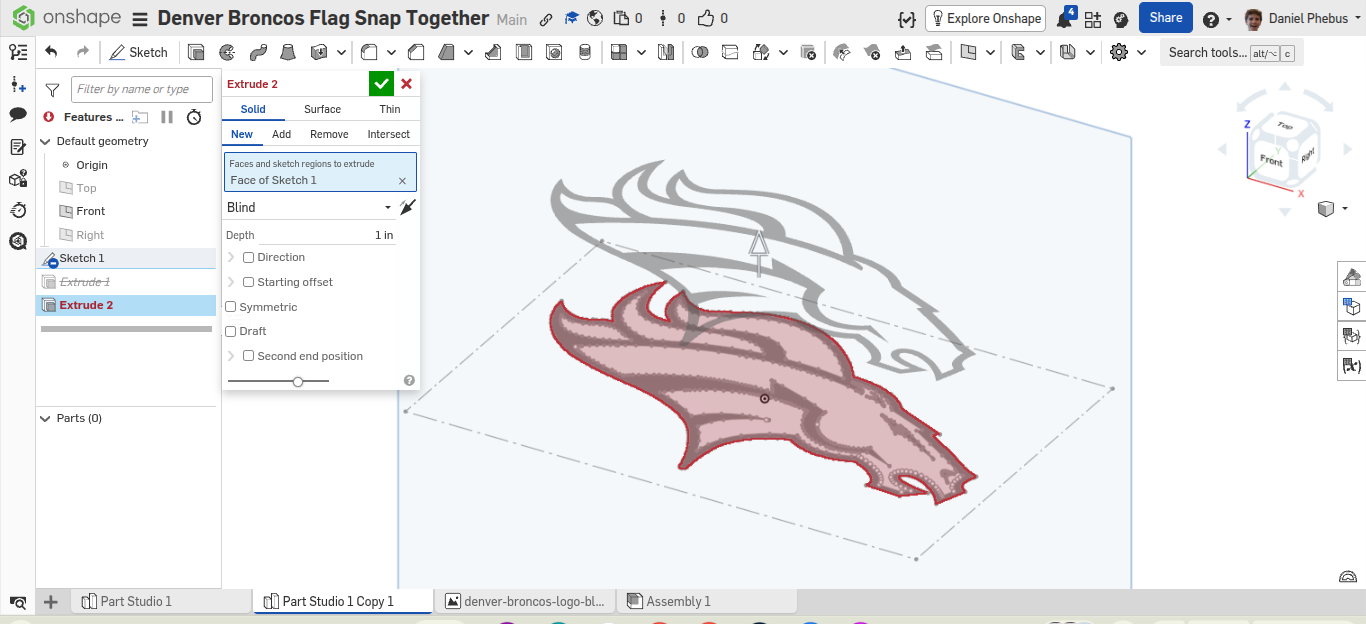Select the Fillet tool
The width and height of the screenshot is (1366, 624).
point(369,52)
